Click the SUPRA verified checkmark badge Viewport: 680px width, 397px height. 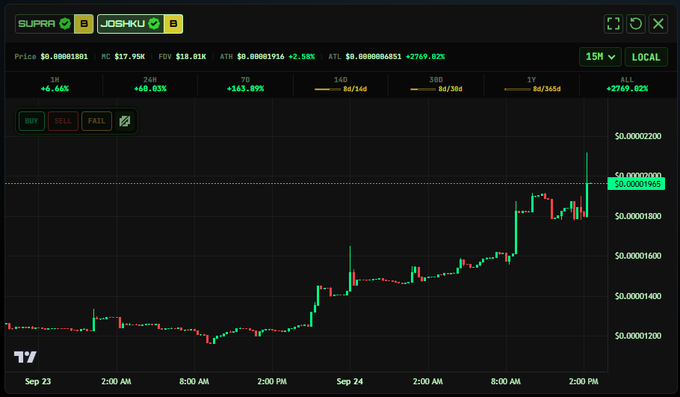coord(65,23)
